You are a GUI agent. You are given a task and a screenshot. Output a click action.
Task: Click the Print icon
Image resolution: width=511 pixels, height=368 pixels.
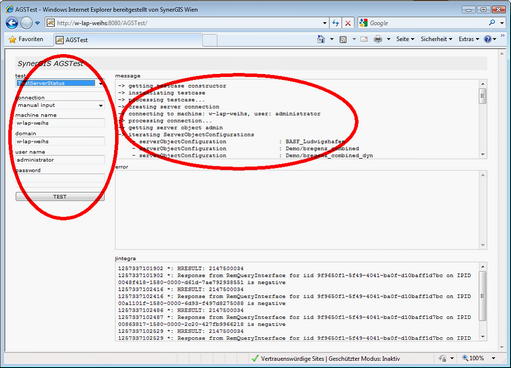378,39
